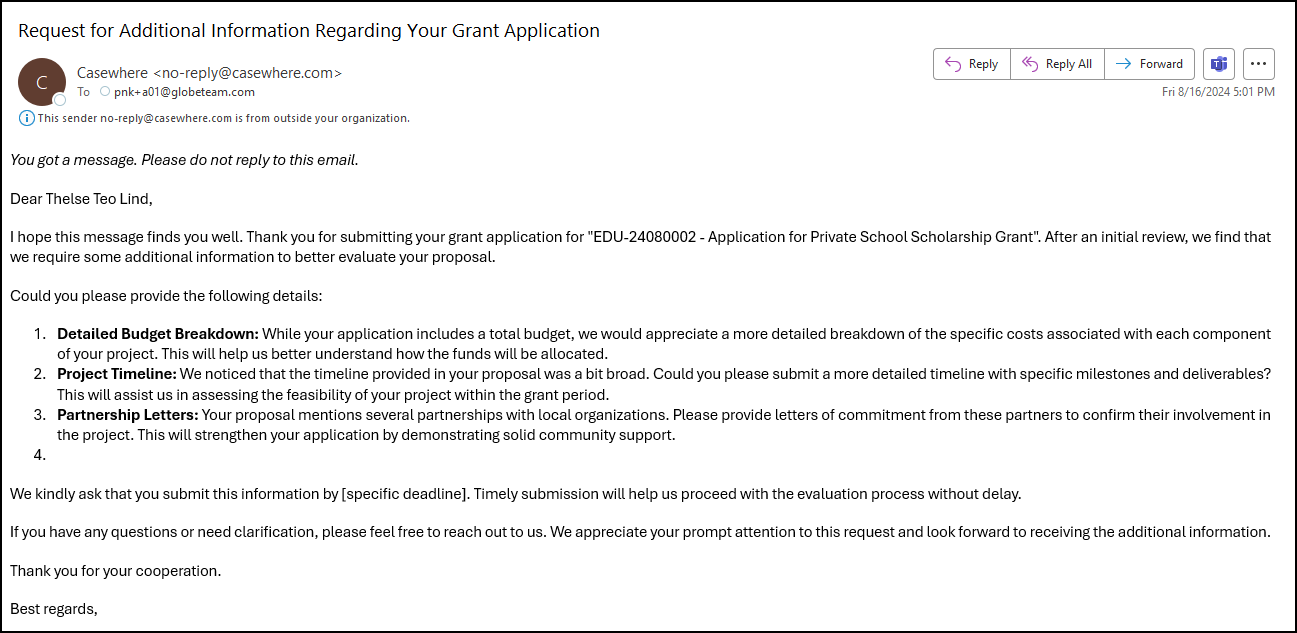Screen dimensions: 1297x633
Task: Forward this email message
Action: pos(1149,64)
